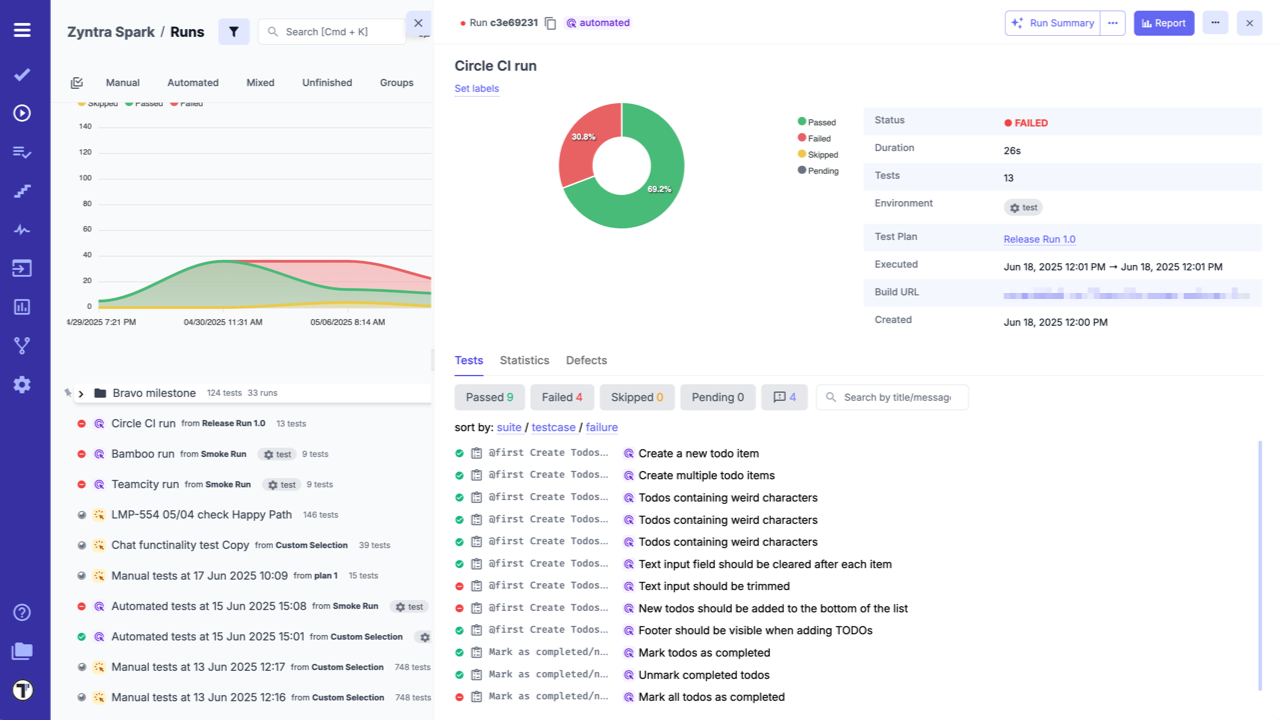Image resolution: width=1280 pixels, height=720 pixels.
Task: Open sidebar Settings gear
Action: click(22, 384)
